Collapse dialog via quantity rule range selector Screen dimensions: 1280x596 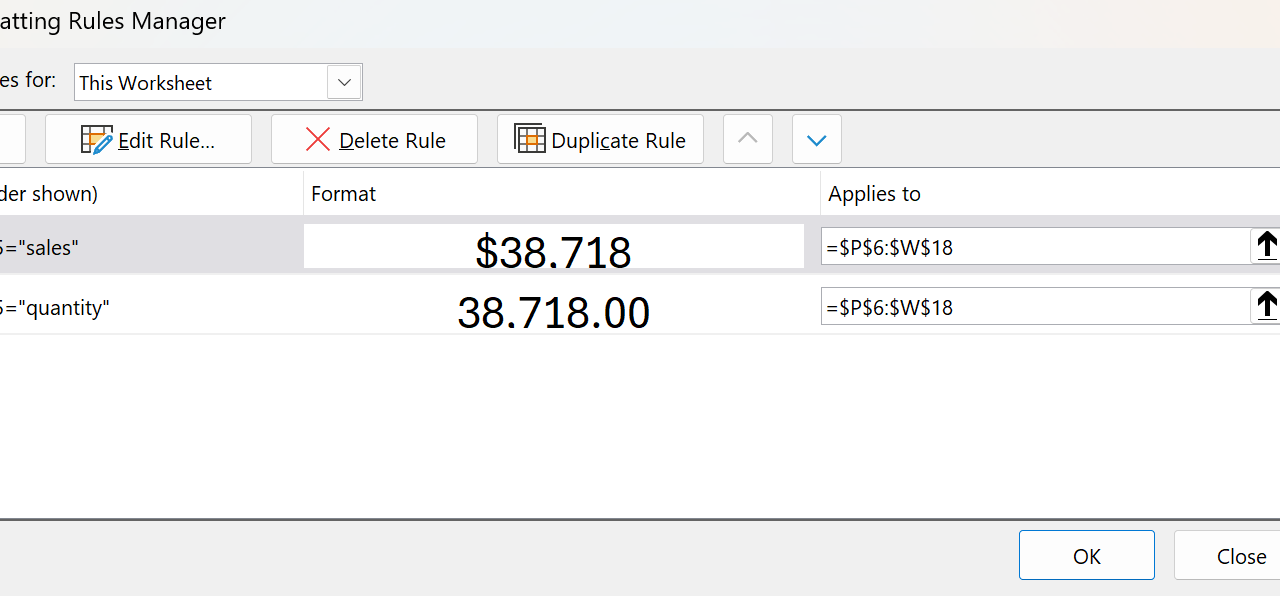click(1266, 306)
